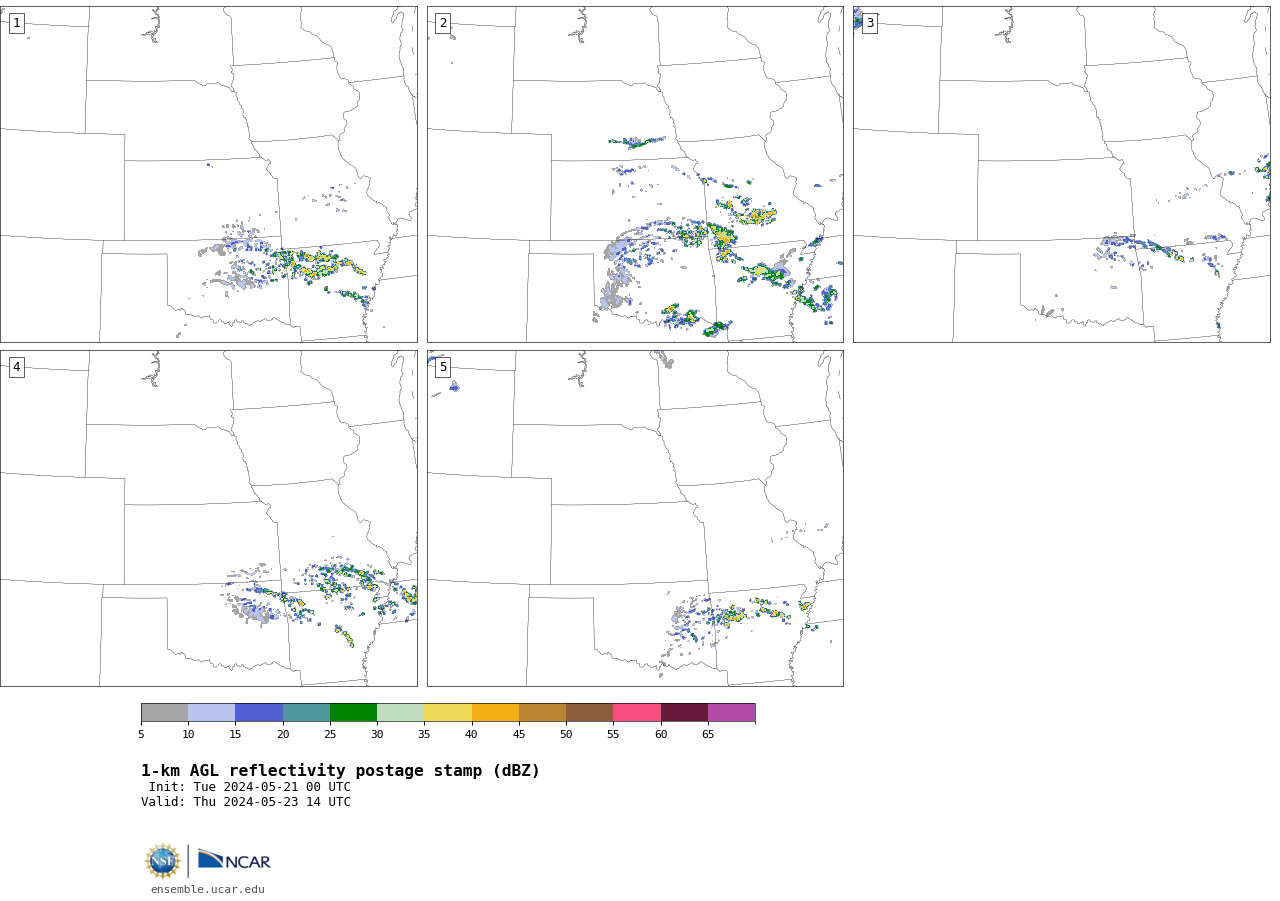Click the 'Init: Tue 2024-05-21 00 UTC' line
This screenshot has height=901, width=1280.
(x=250, y=787)
